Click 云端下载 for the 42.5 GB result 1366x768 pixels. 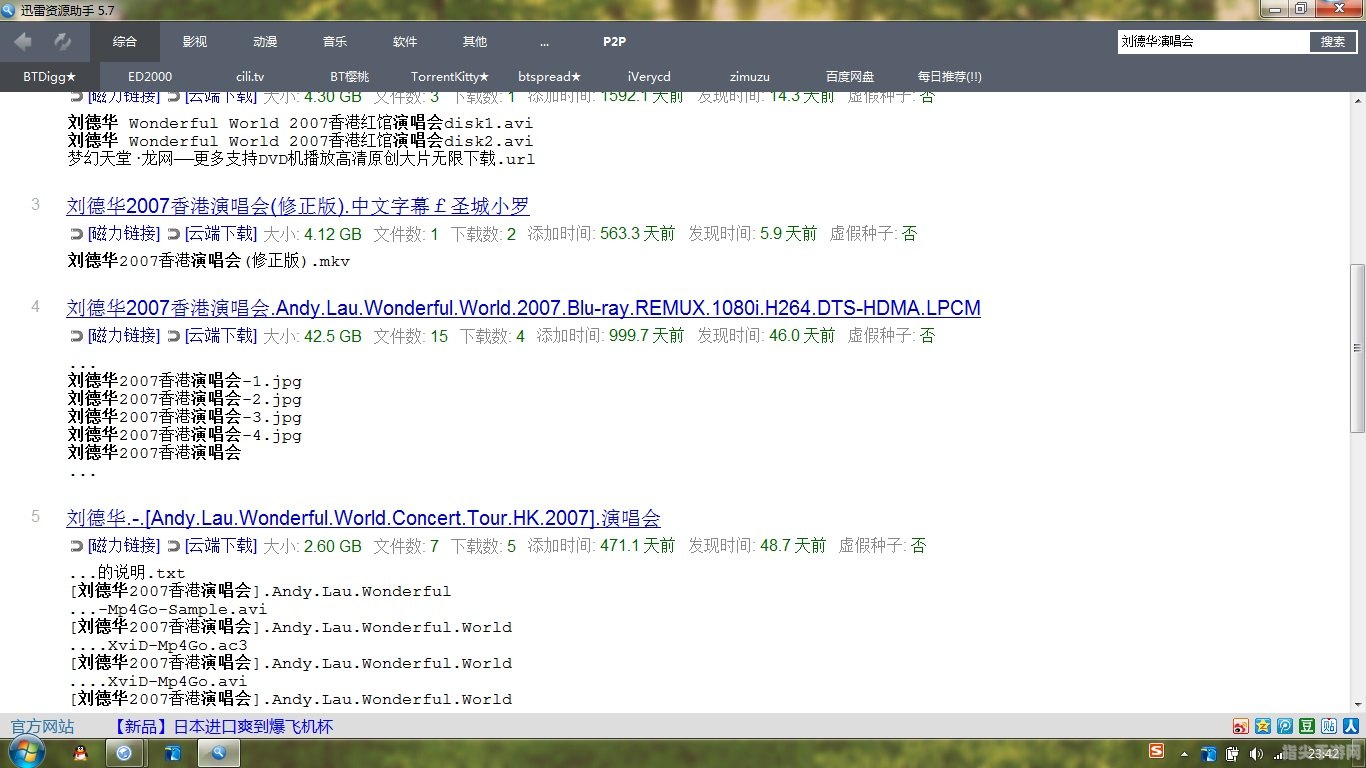[221, 335]
